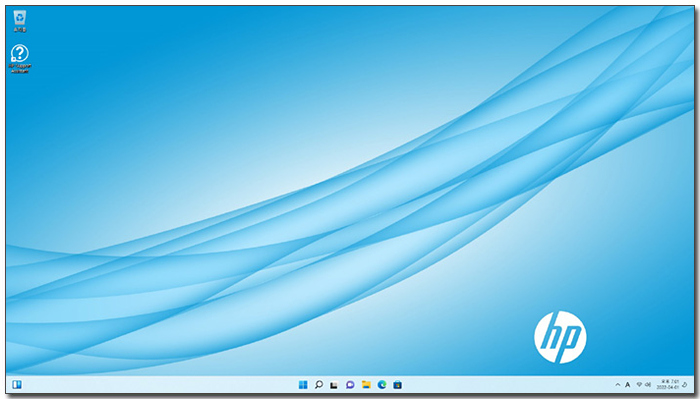Open taskbar Search
The image size is (700, 399).
pyautogui.click(x=319, y=384)
